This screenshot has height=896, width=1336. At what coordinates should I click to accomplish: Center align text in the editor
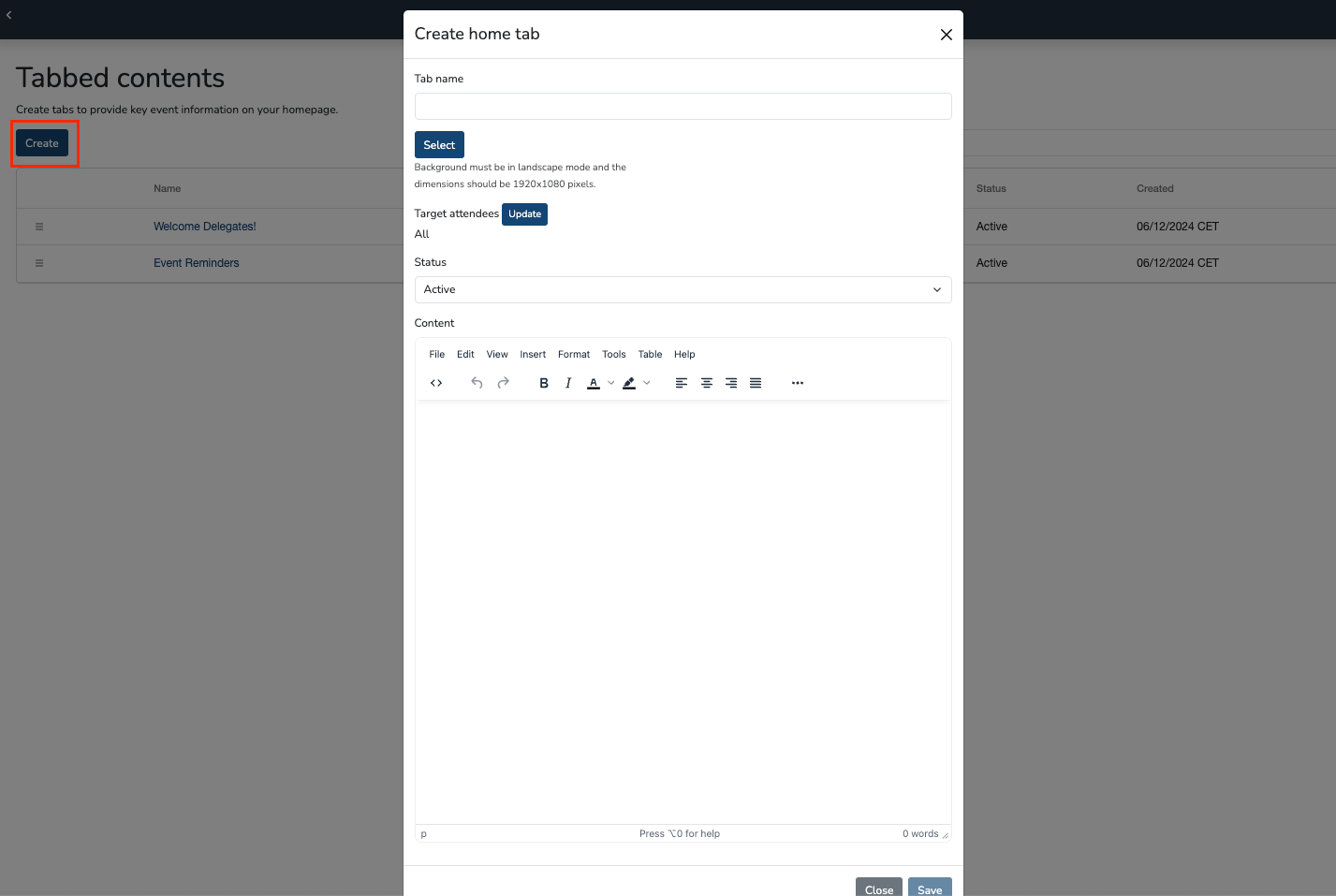(x=707, y=383)
